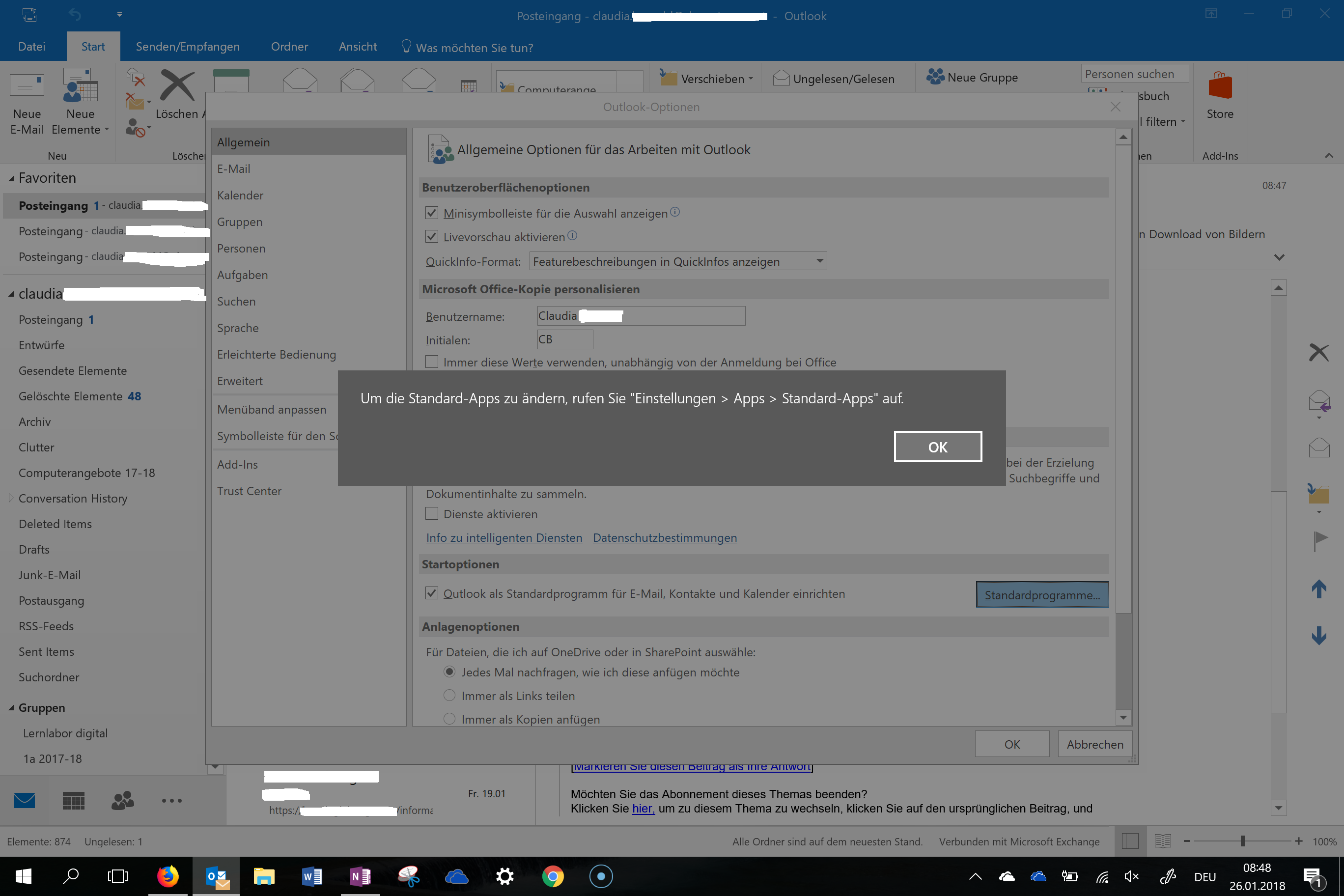1344x896 pixels.
Task: Confirm the Standard-Apps message with OK
Action: pyautogui.click(x=938, y=447)
